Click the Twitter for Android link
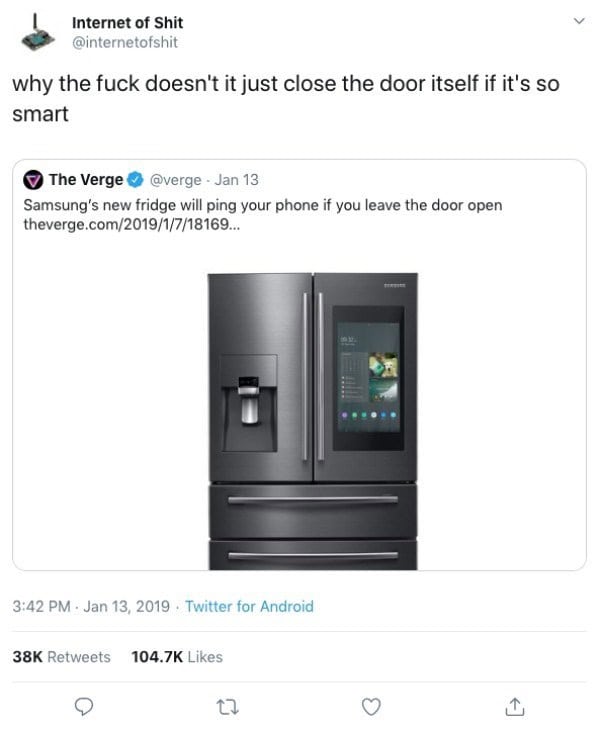The image size is (600, 729). pos(249,606)
